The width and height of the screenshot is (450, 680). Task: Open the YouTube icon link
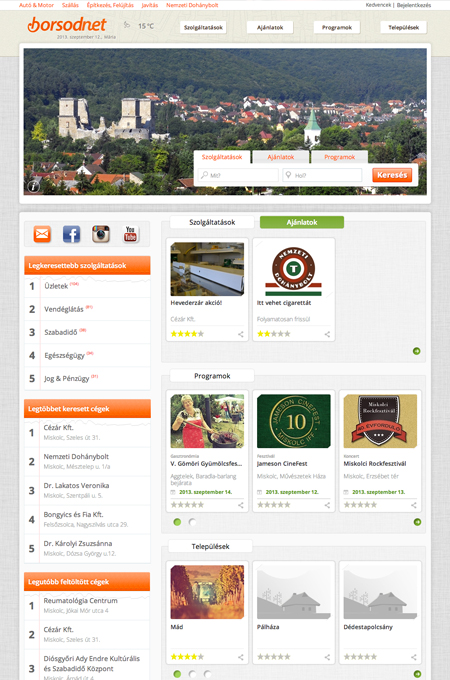pyautogui.click(x=130, y=234)
